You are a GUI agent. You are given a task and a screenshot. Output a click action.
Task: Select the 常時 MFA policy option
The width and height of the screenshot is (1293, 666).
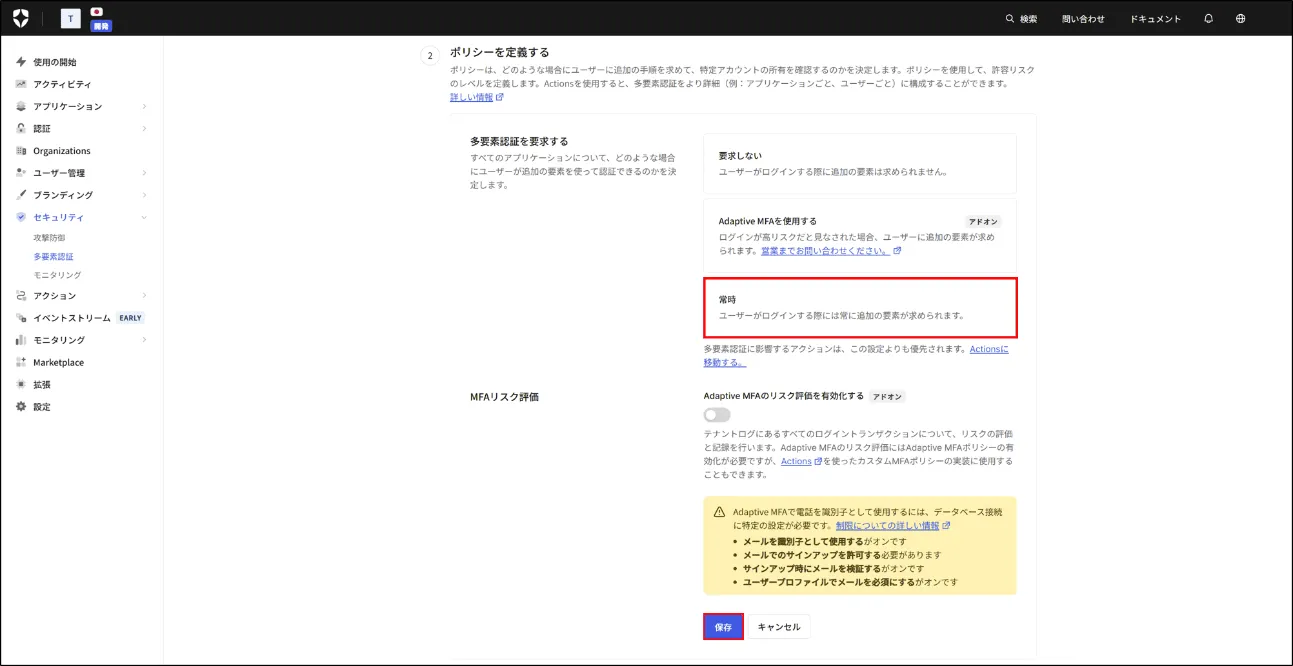point(859,308)
